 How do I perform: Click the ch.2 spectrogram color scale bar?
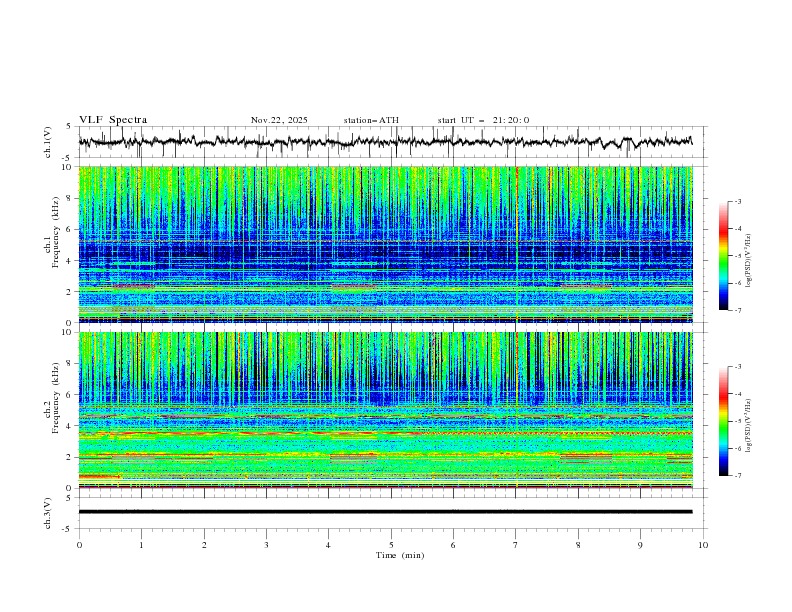click(724, 421)
